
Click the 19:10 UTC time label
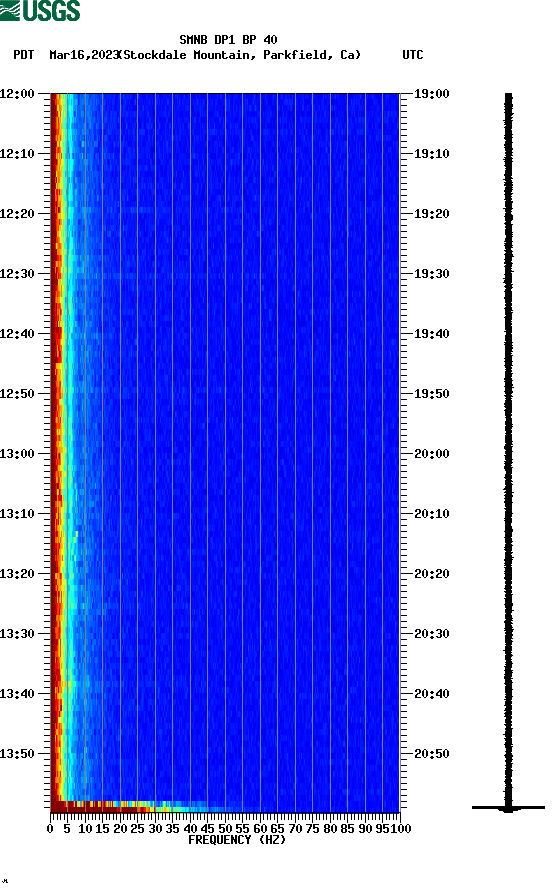(431, 154)
